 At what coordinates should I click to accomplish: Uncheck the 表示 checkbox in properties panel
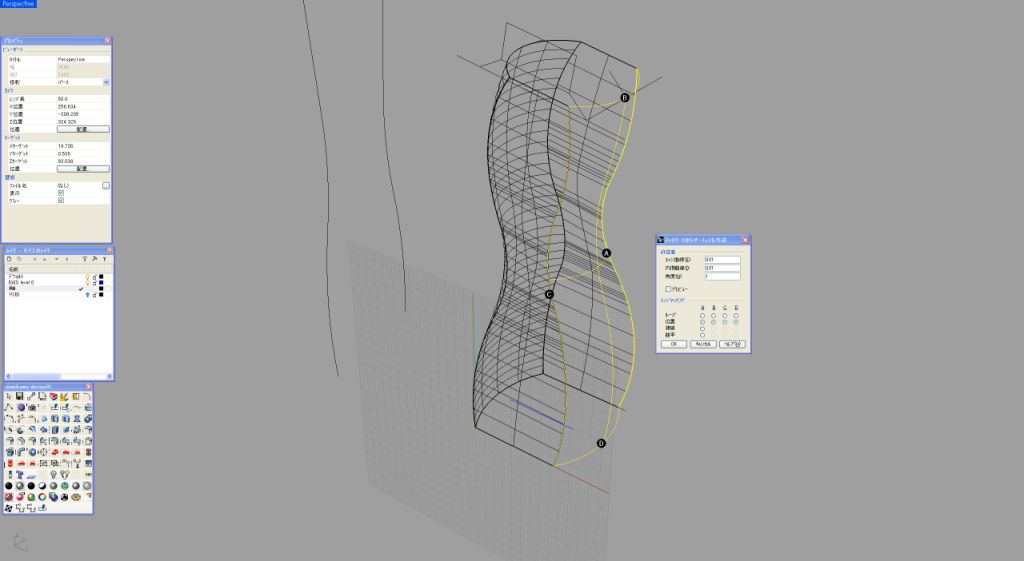(x=61, y=193)
